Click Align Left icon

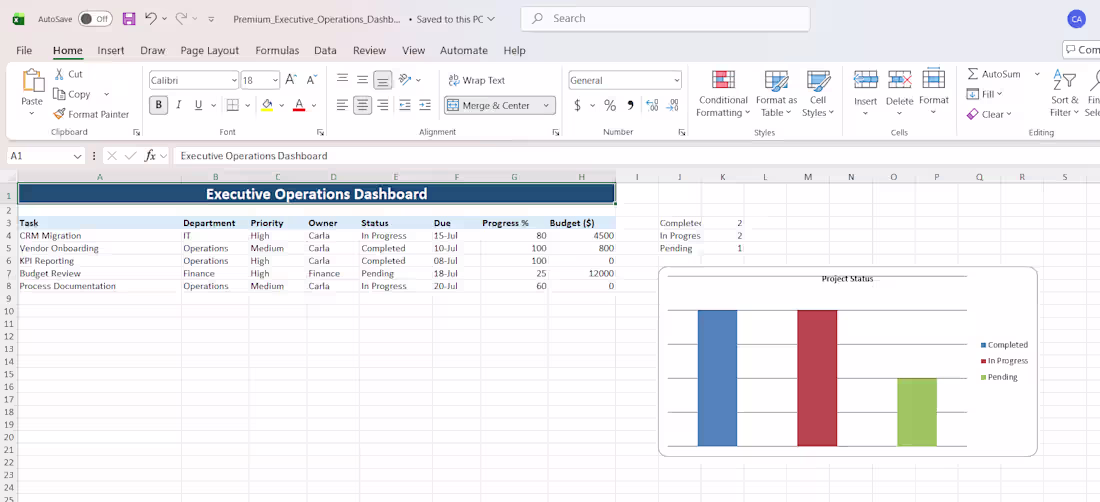tap(342, 105)
